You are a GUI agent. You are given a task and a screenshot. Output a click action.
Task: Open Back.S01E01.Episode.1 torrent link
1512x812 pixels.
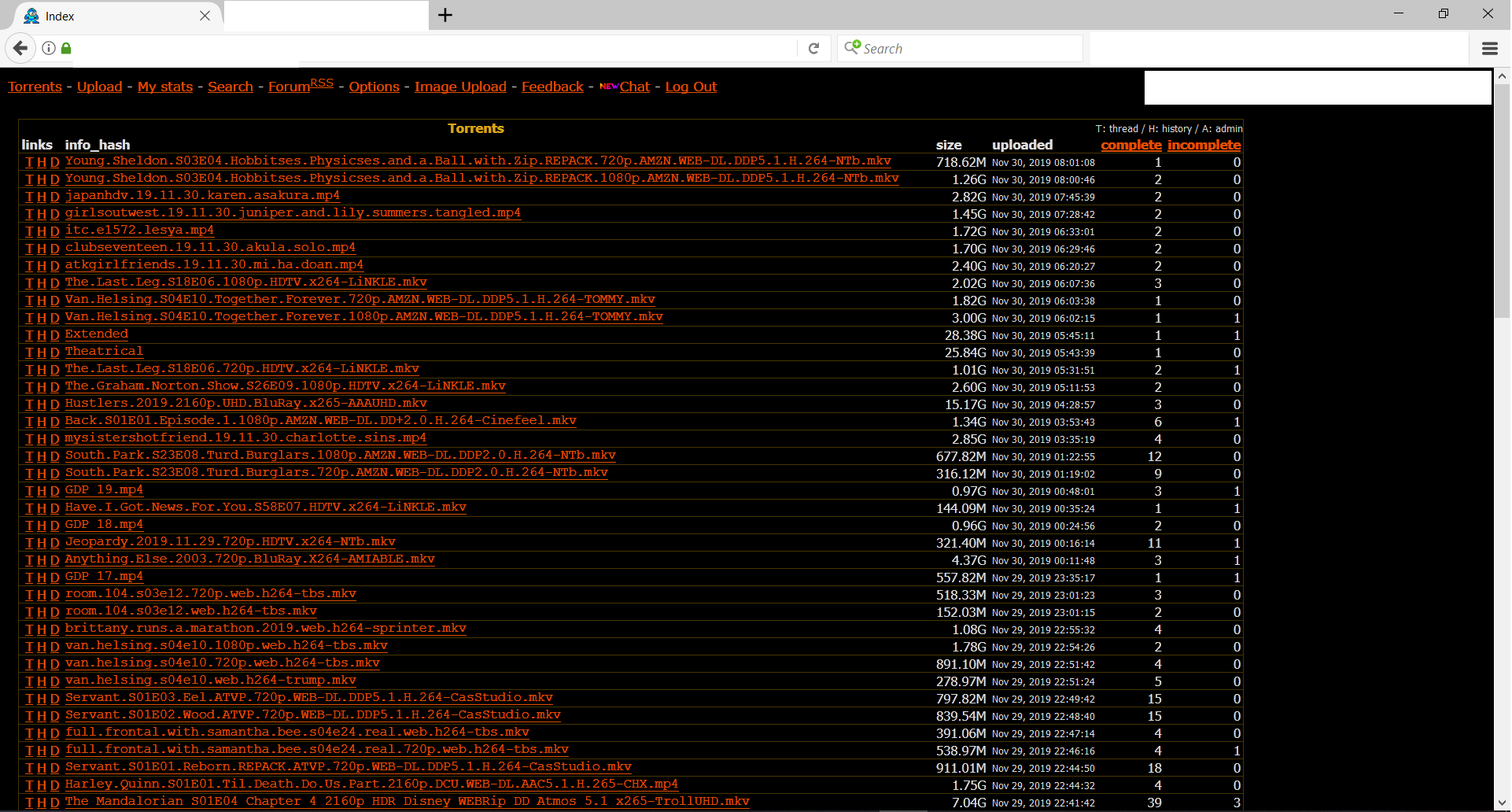320,421
